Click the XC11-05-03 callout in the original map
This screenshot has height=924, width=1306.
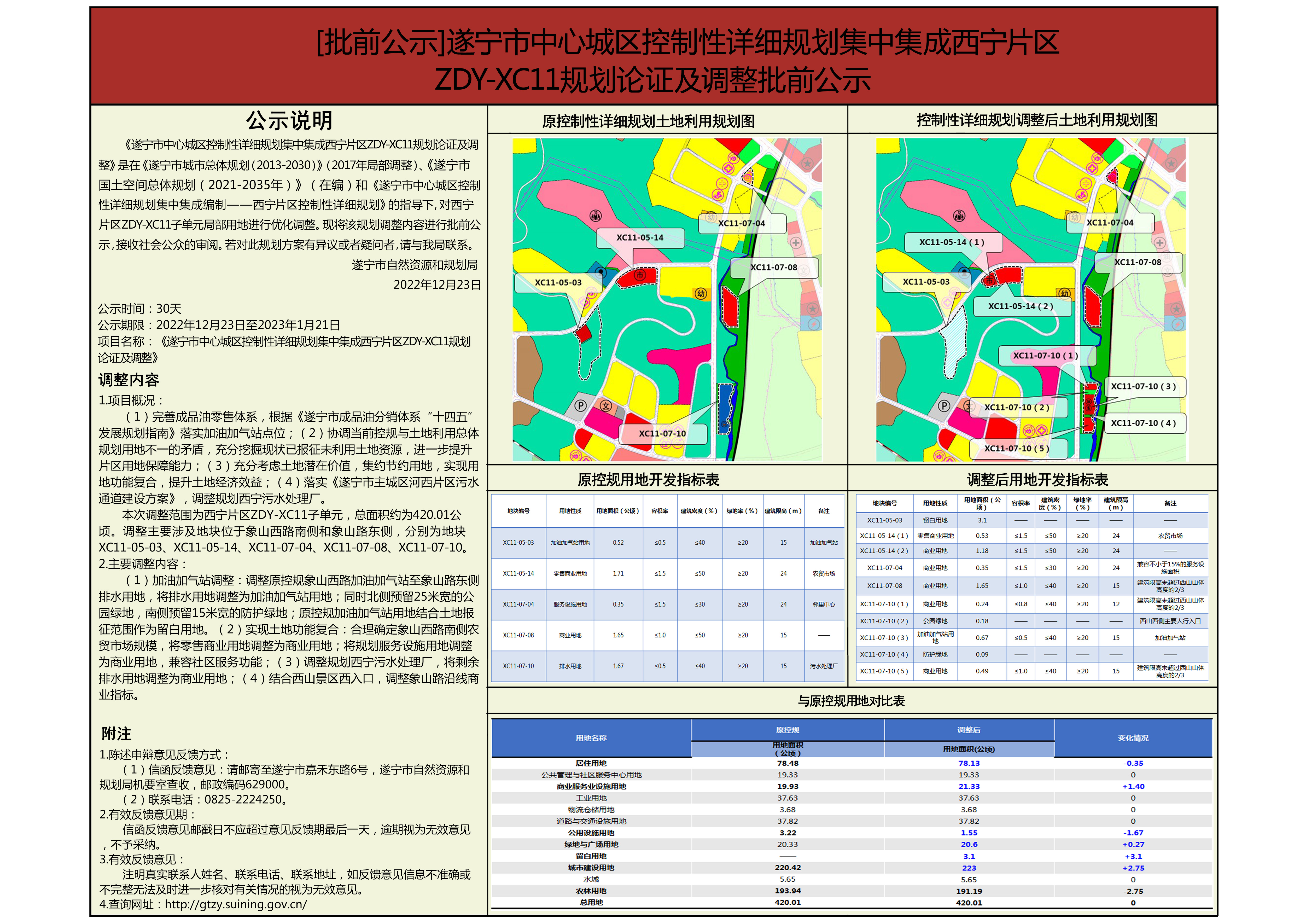(x=557, y=282)
